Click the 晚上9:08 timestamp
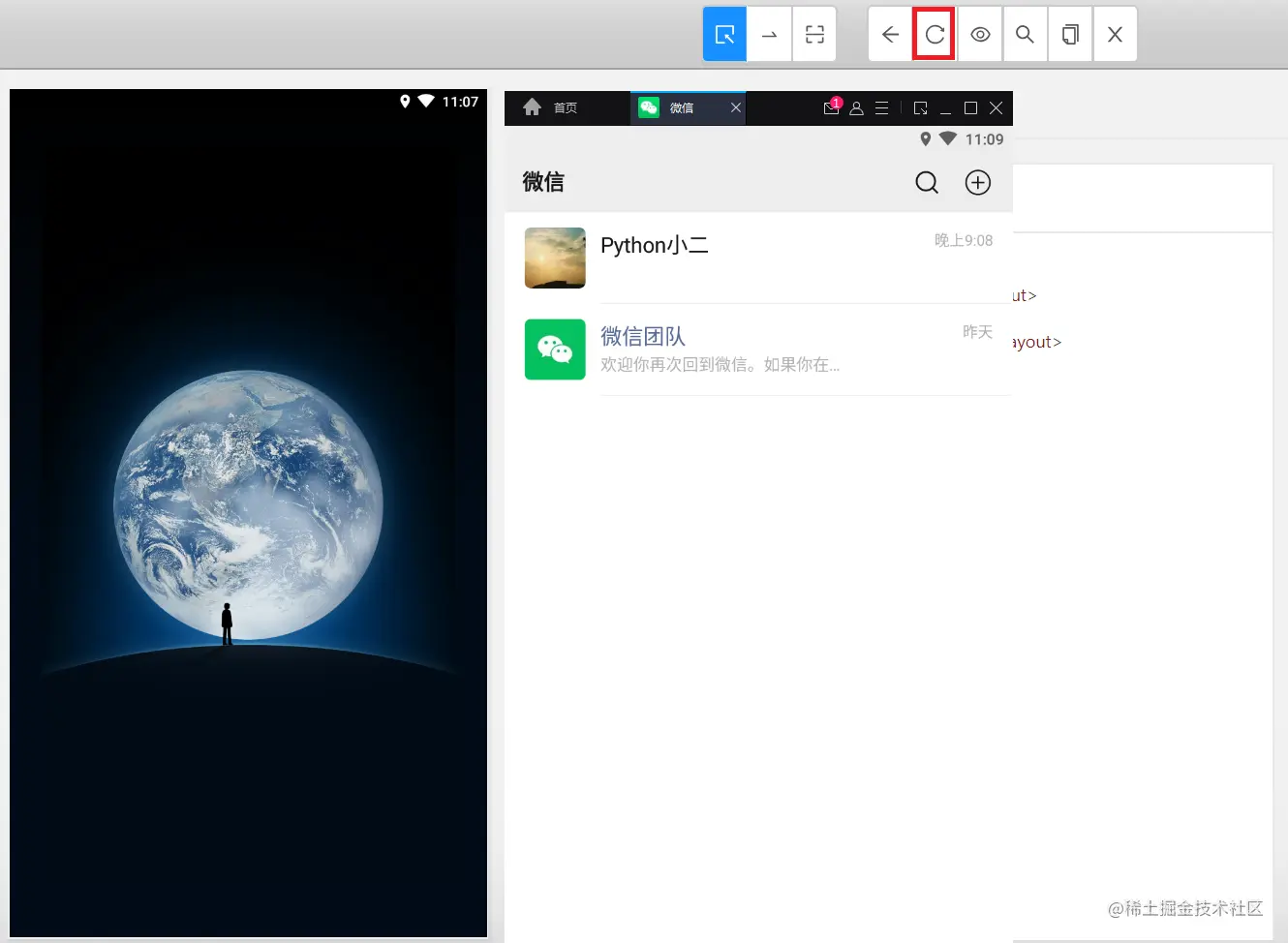 [964, 240]
